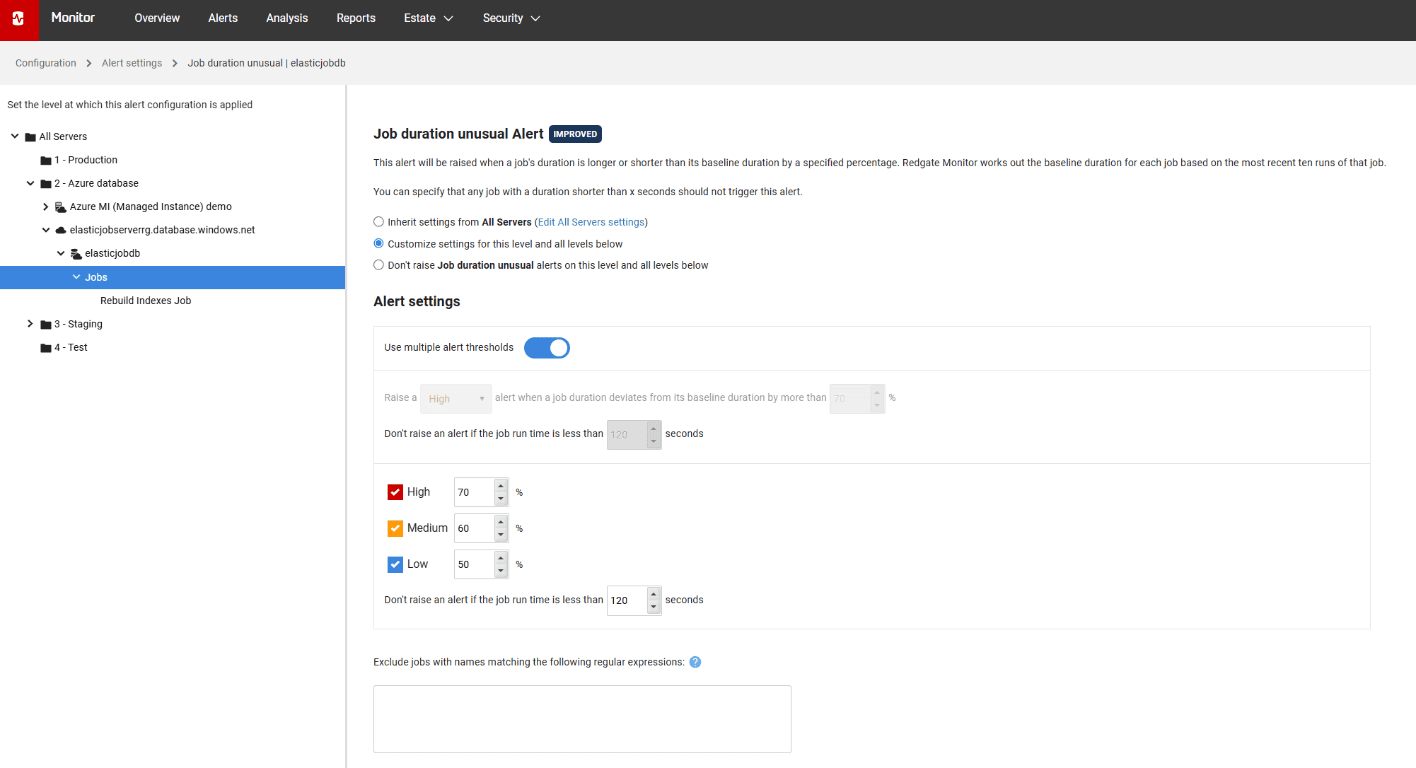Click the exclude jobs regular expressions text box
The image size is (1416, 768).
click(582, 718)
